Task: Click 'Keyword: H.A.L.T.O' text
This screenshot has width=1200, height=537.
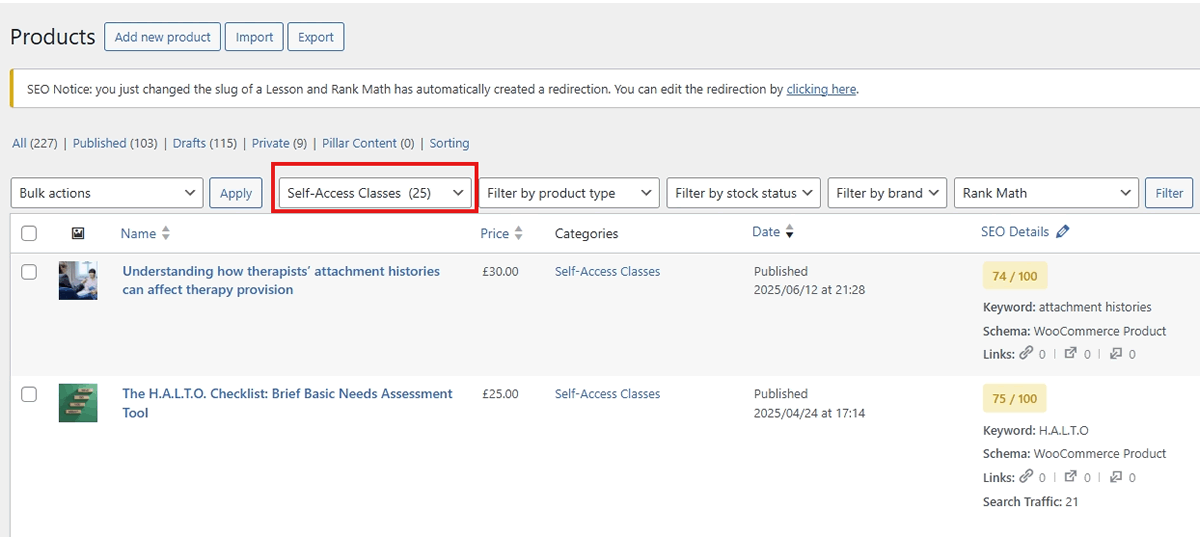Action: [x=1035, y=431]
